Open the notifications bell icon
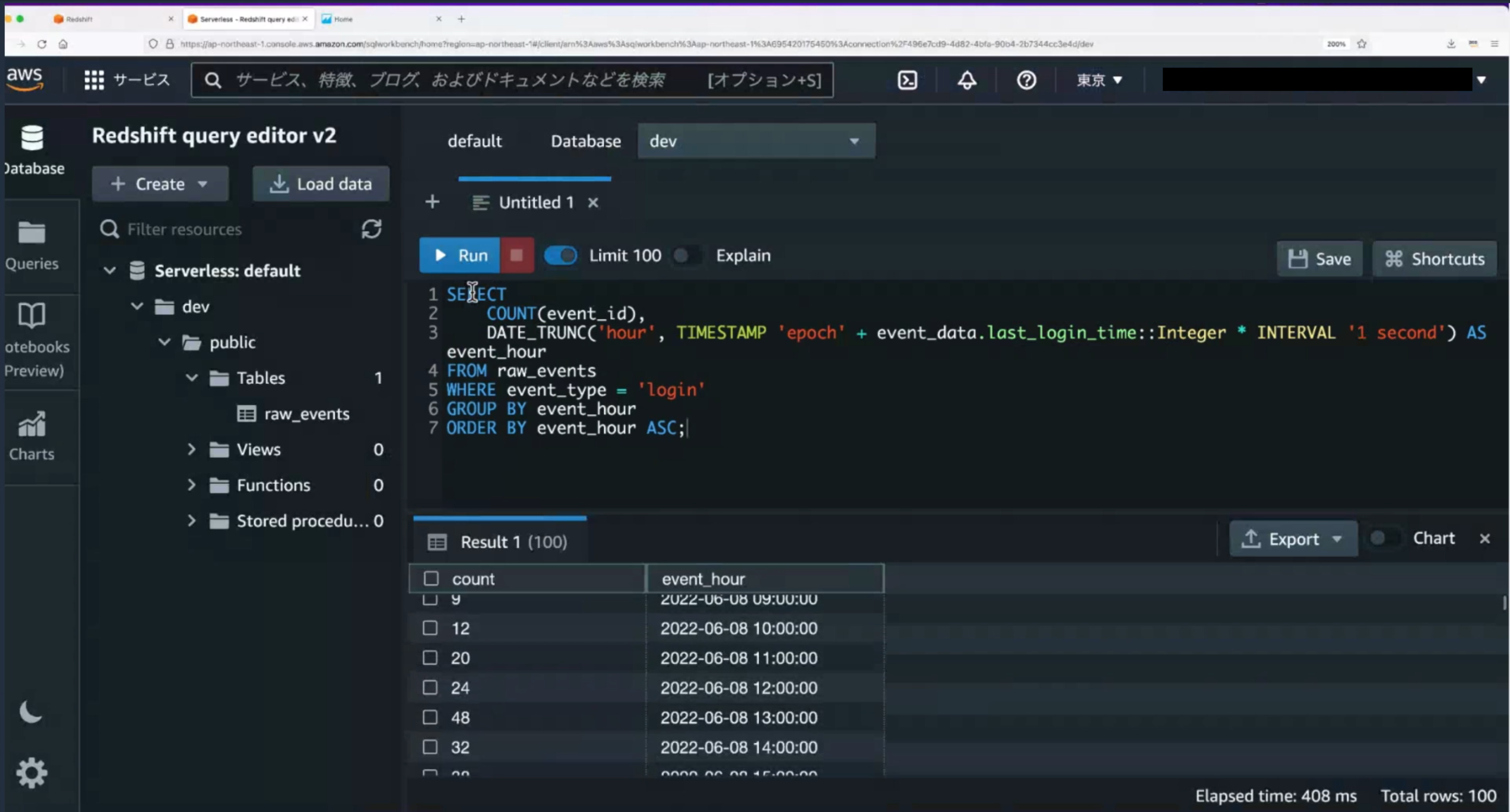The width and height of the screenshot is (1510, 812). [x=967, y=80]
